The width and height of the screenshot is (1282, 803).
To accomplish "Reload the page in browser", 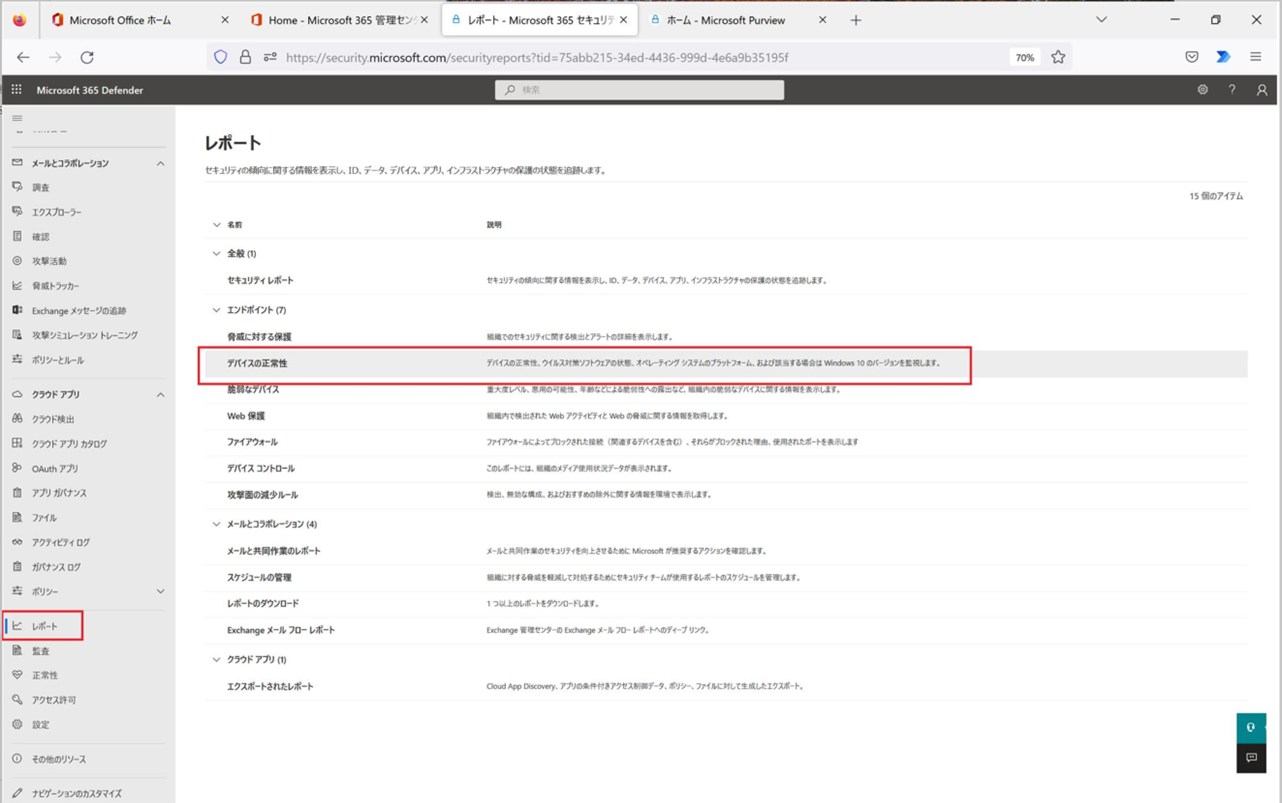I will coord(87,57).
